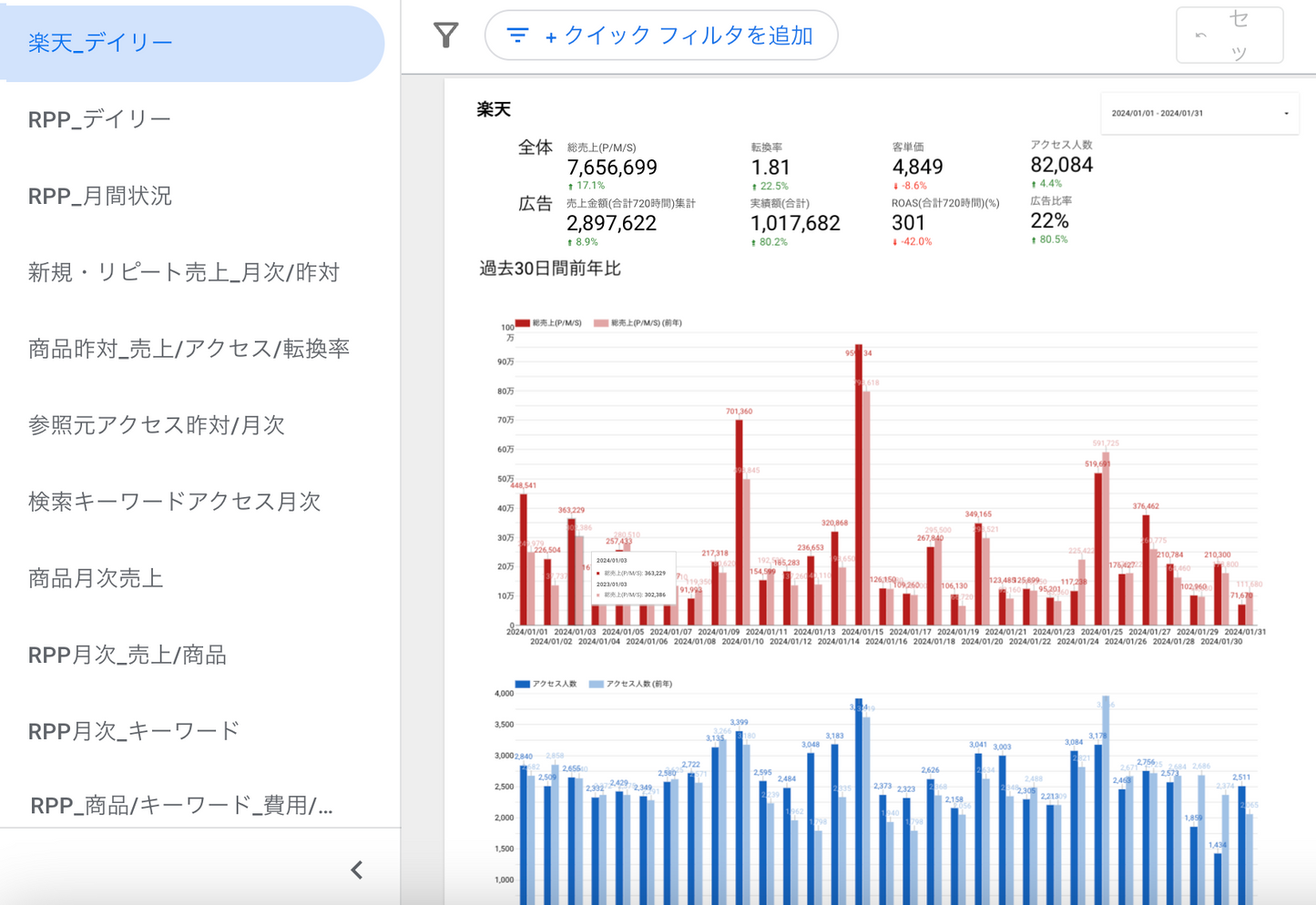Click light red 総売上(P/M/S) (前年) legend swatch

(x=601, y=323)
